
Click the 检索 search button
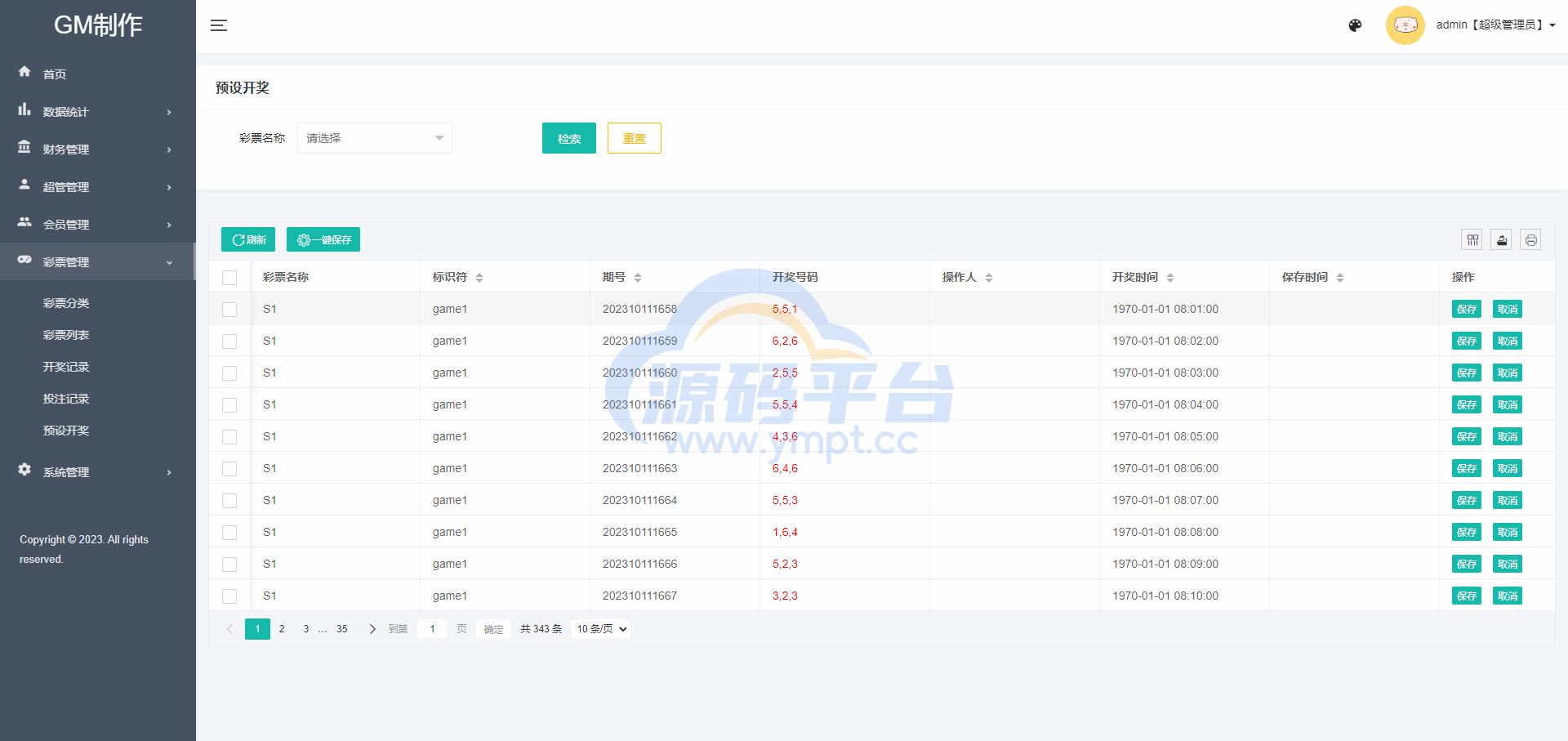click(569, 138)
